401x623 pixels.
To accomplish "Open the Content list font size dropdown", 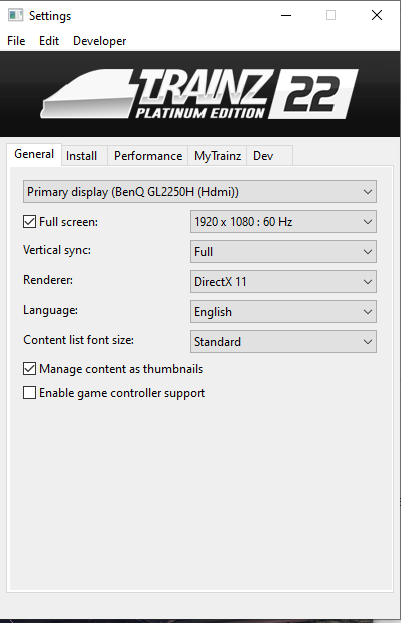I will 283,342.
